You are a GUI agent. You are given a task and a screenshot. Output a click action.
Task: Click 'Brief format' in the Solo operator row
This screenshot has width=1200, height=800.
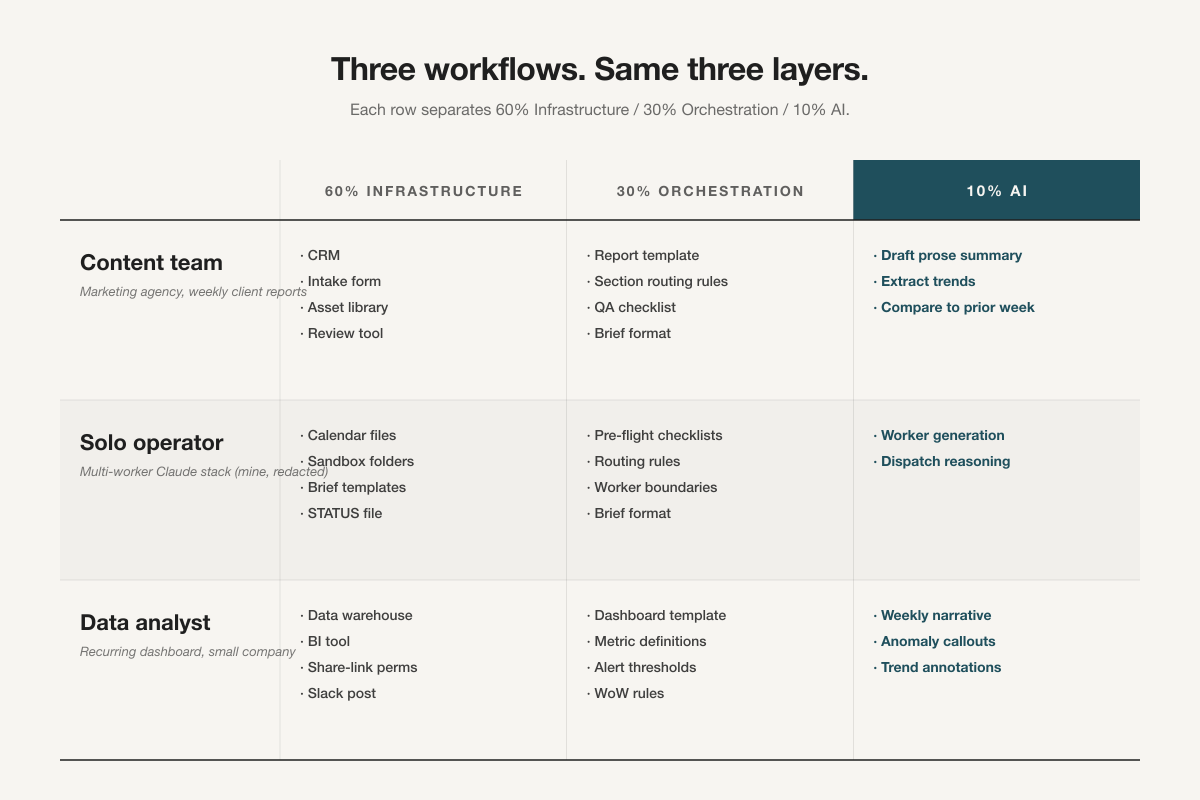pos(629,513)
